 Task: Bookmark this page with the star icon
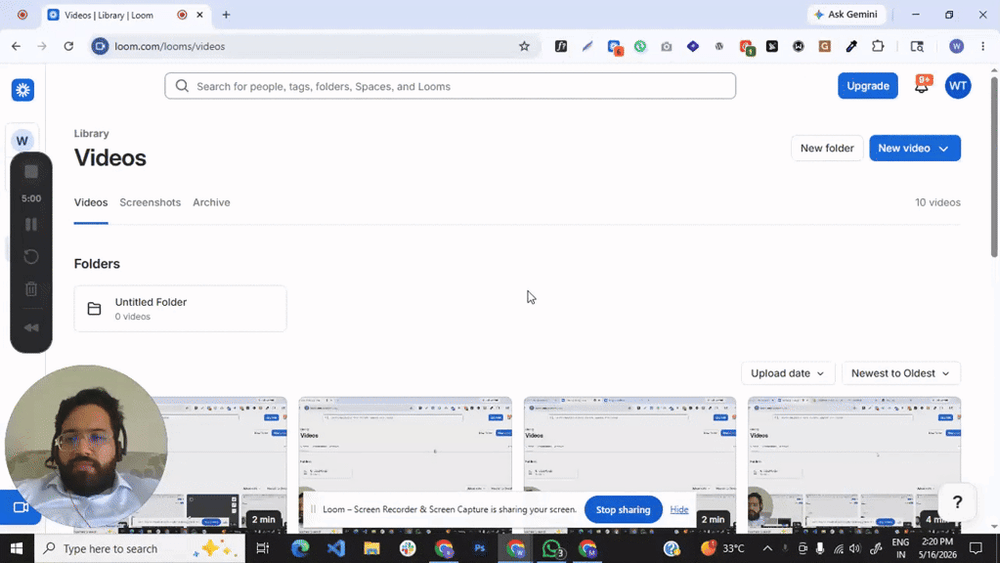(524, 46)
